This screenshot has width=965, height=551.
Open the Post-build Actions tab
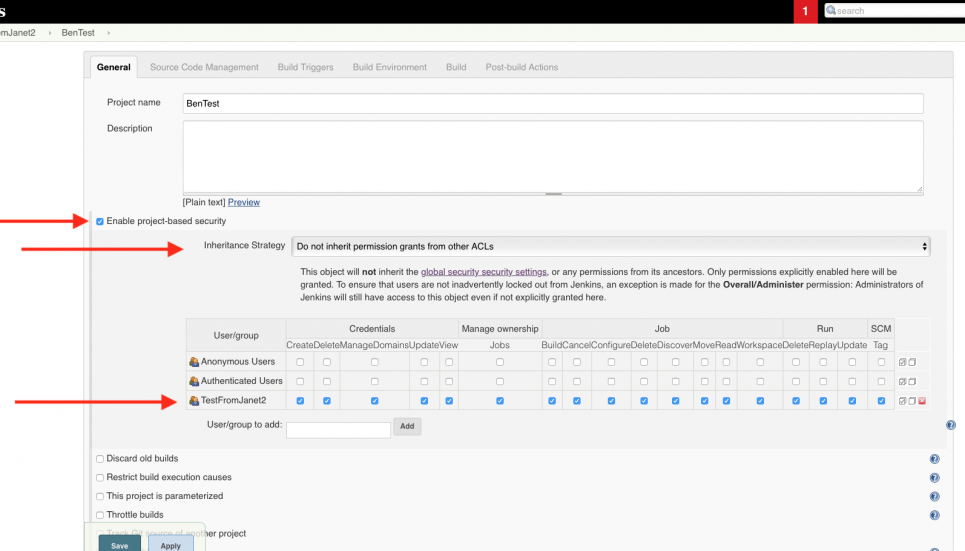coord(521,67)
